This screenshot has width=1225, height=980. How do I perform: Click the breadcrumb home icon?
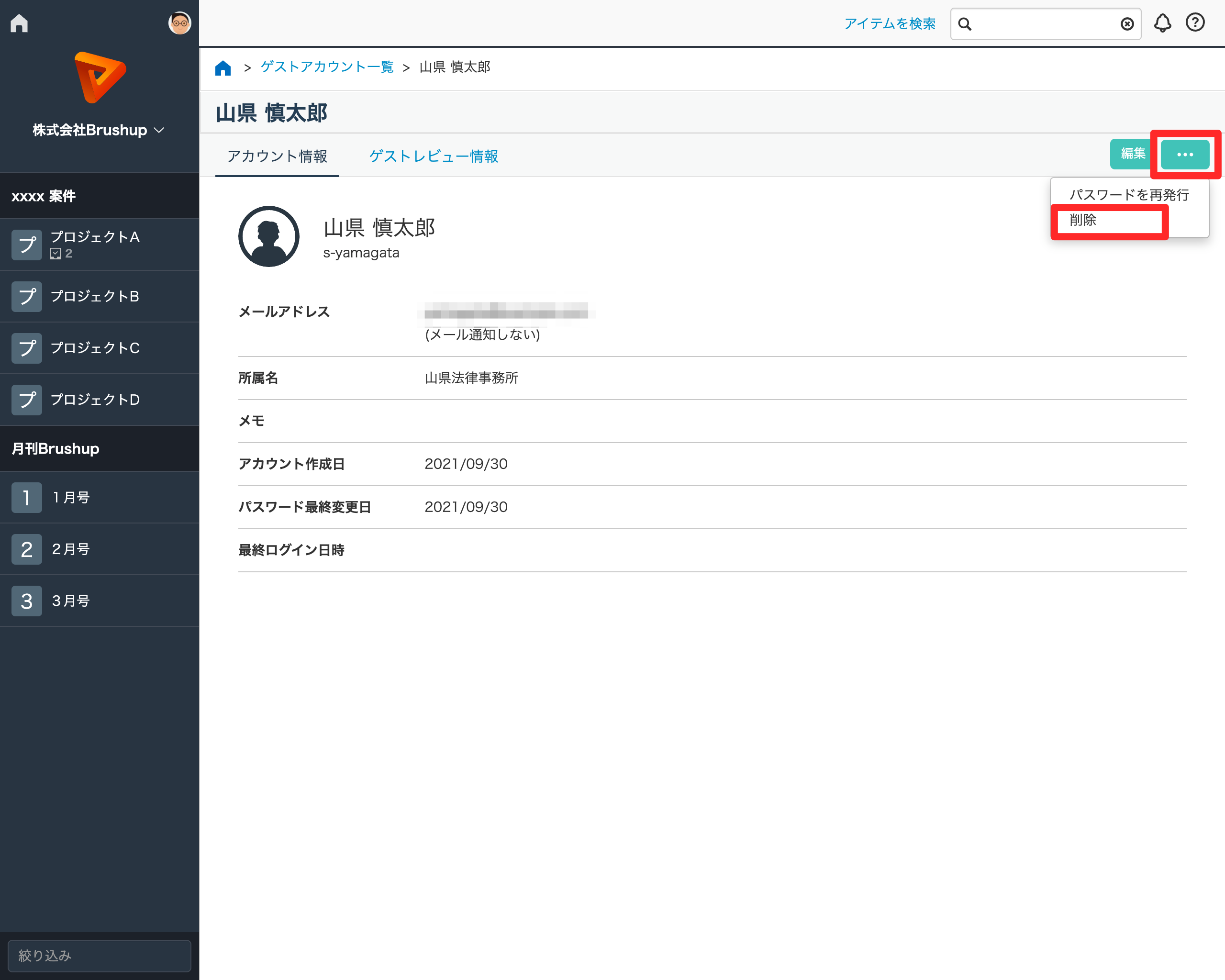223,68
